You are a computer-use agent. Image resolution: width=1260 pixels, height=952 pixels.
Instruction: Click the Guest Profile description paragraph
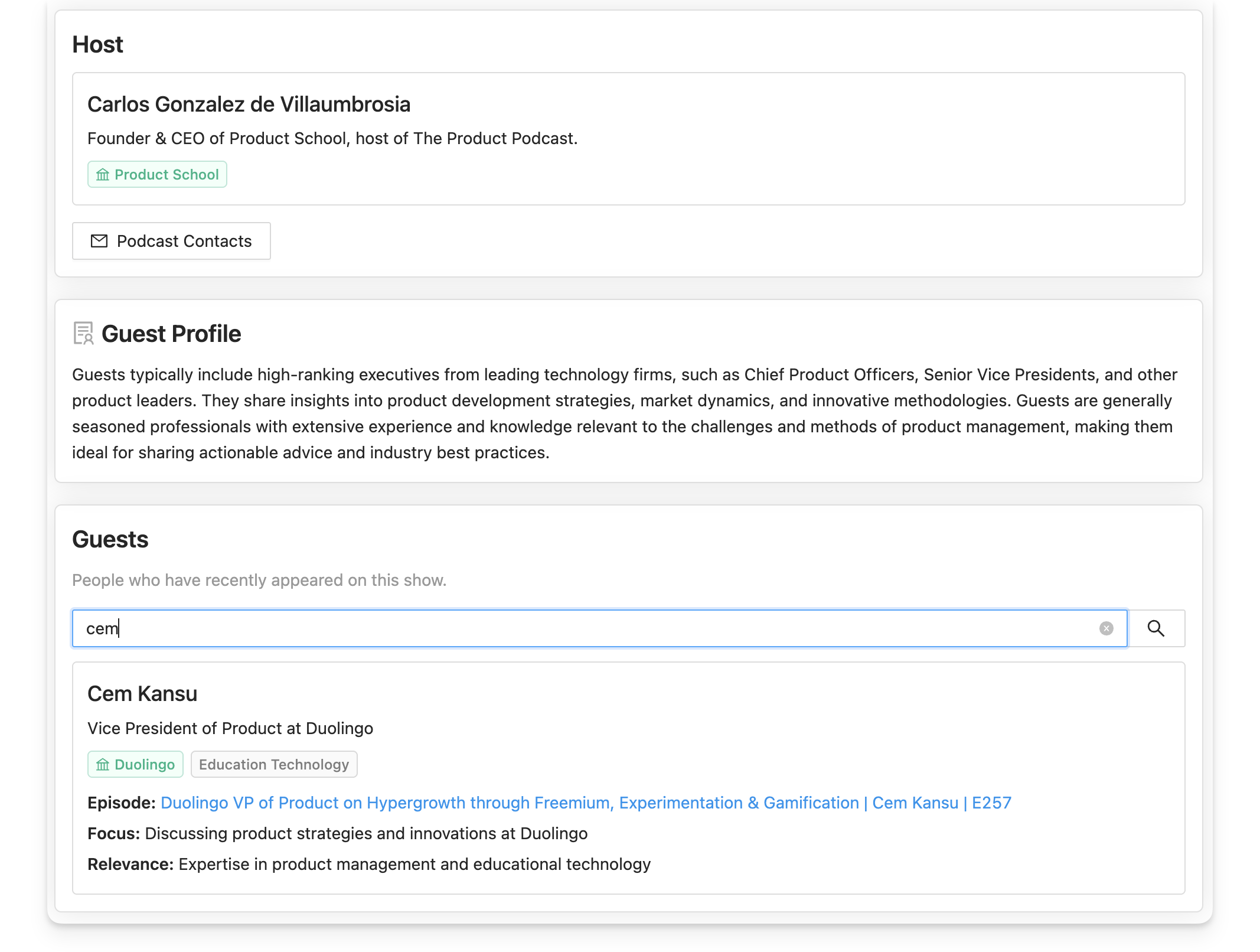[625, 413]
